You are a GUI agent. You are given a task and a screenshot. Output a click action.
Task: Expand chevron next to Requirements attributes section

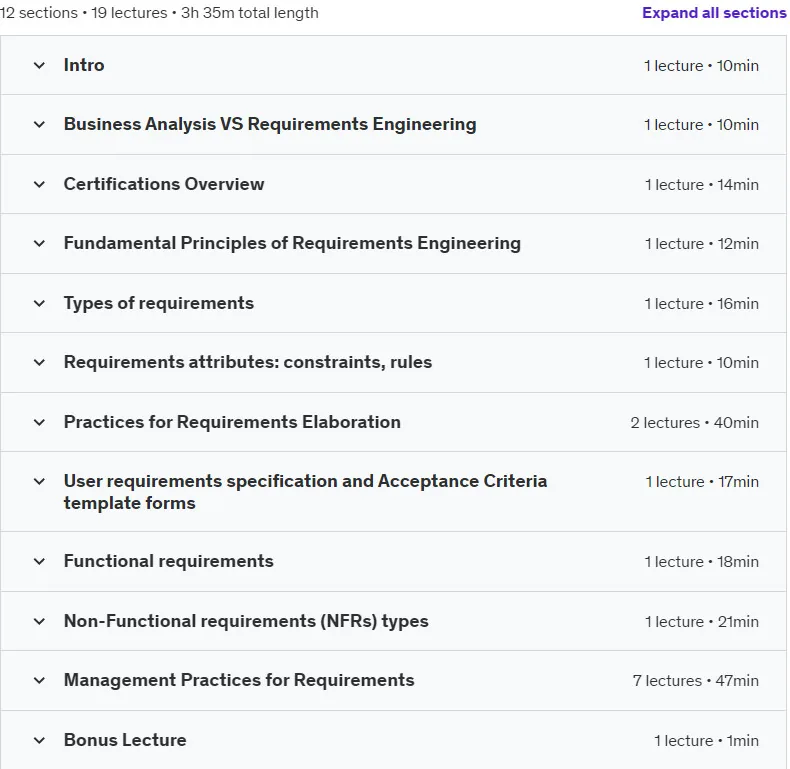39,362
